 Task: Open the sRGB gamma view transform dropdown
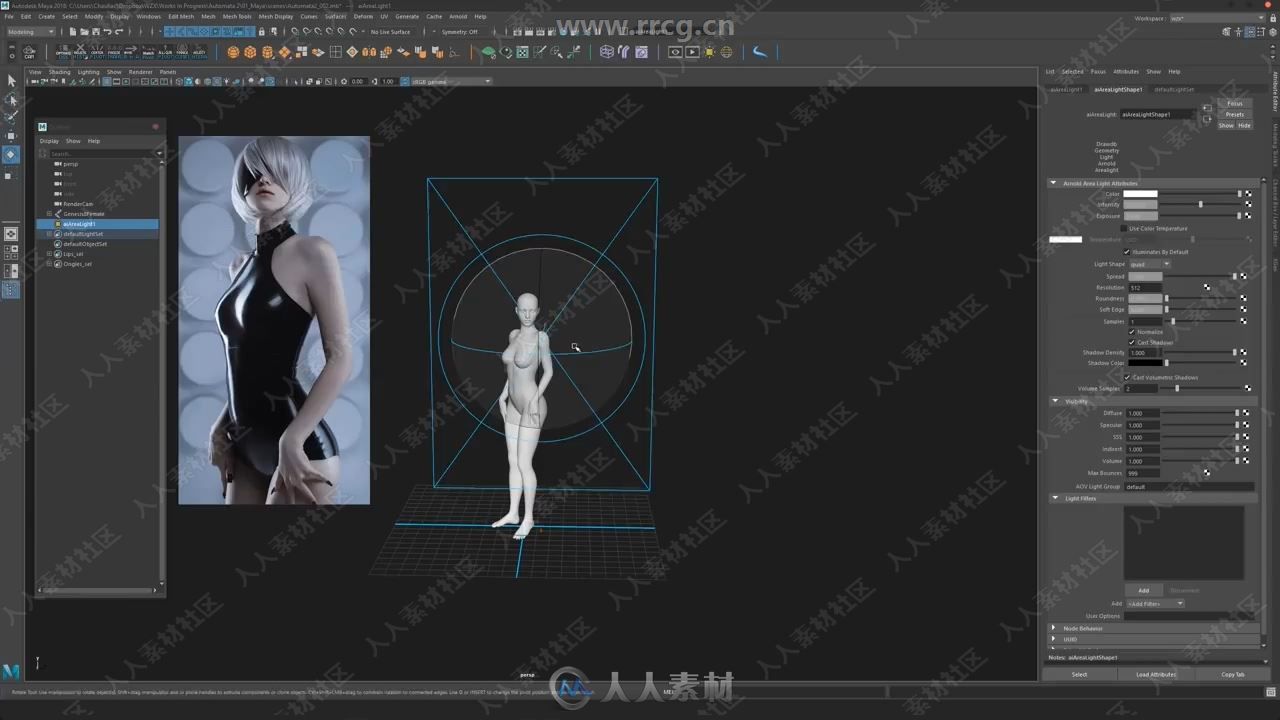(450, 81)
